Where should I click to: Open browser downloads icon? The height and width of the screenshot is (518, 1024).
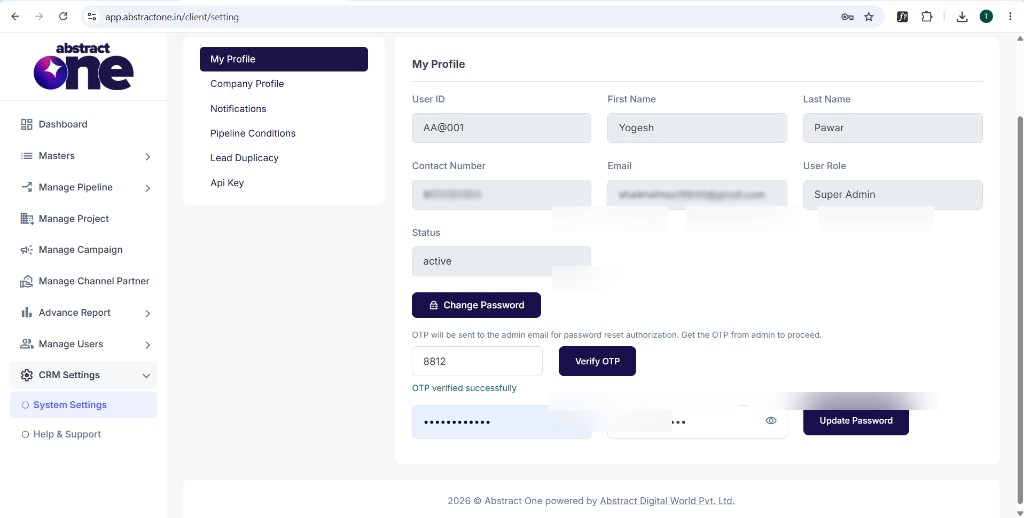click(962, 17)
